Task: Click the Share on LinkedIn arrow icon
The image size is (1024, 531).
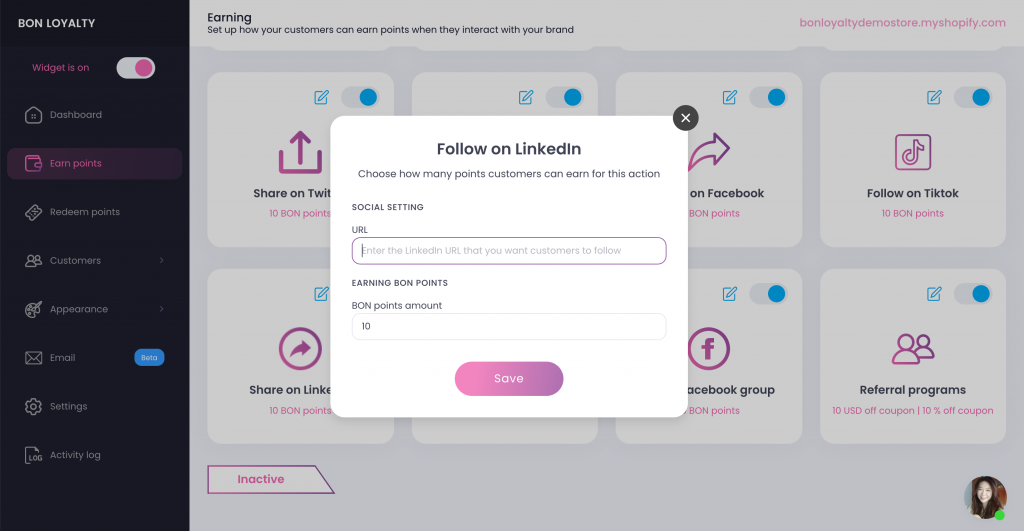Action: [299, 348]
